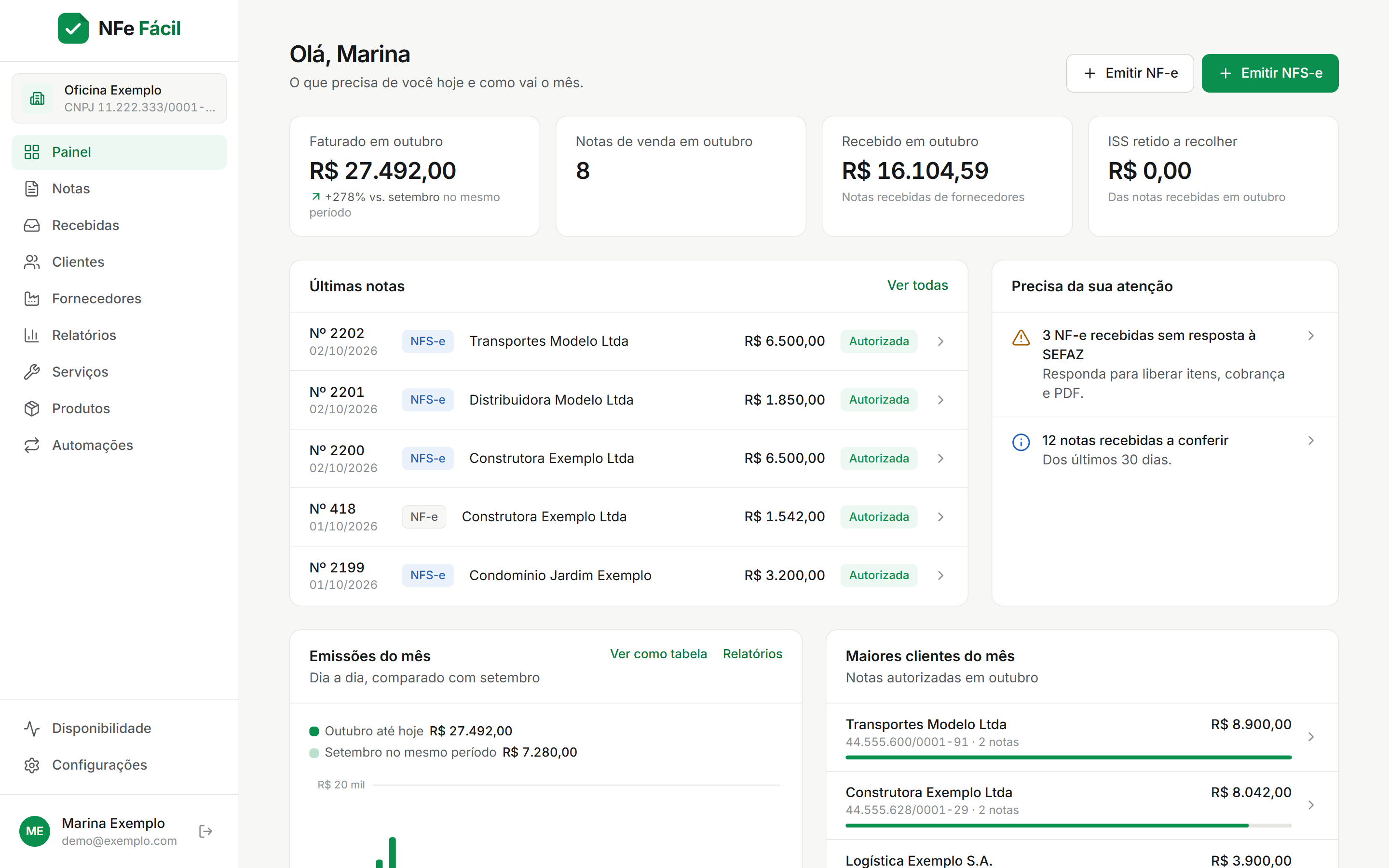1389x868 pixels.
Task: Click the SEFAZ warning triangle icon
Action: (1021, 338)
